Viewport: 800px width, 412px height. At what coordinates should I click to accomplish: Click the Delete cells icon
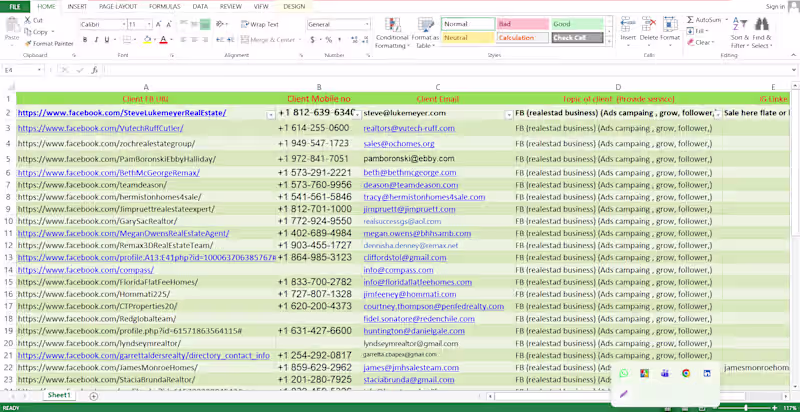click(648, 24)
